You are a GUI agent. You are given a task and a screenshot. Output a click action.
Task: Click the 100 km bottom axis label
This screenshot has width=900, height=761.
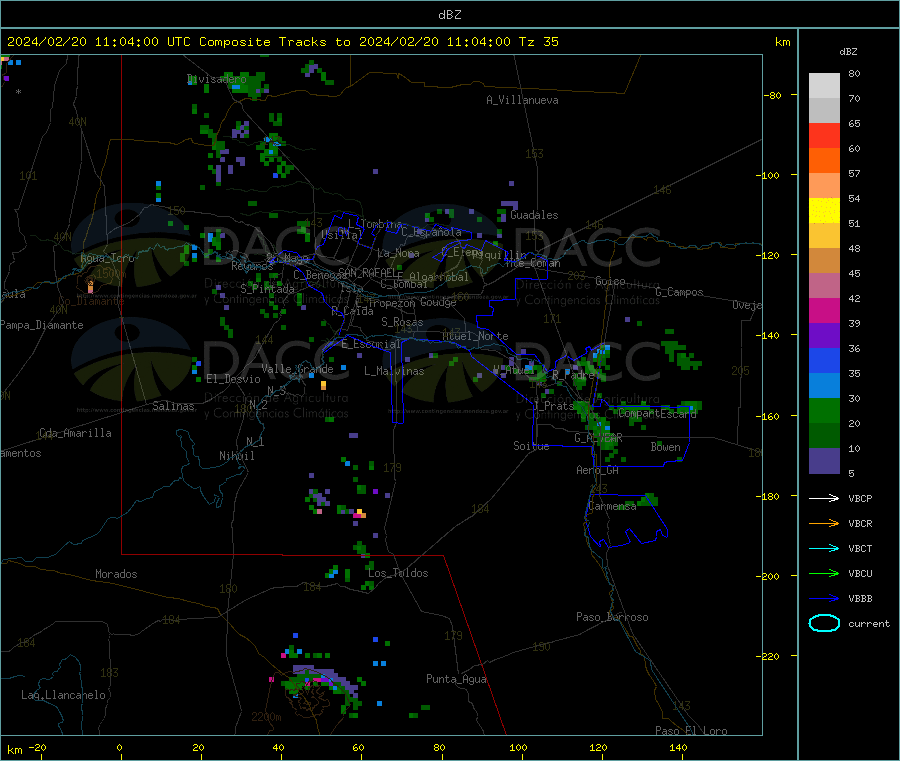pyautogui.click(x=518, y=747)
